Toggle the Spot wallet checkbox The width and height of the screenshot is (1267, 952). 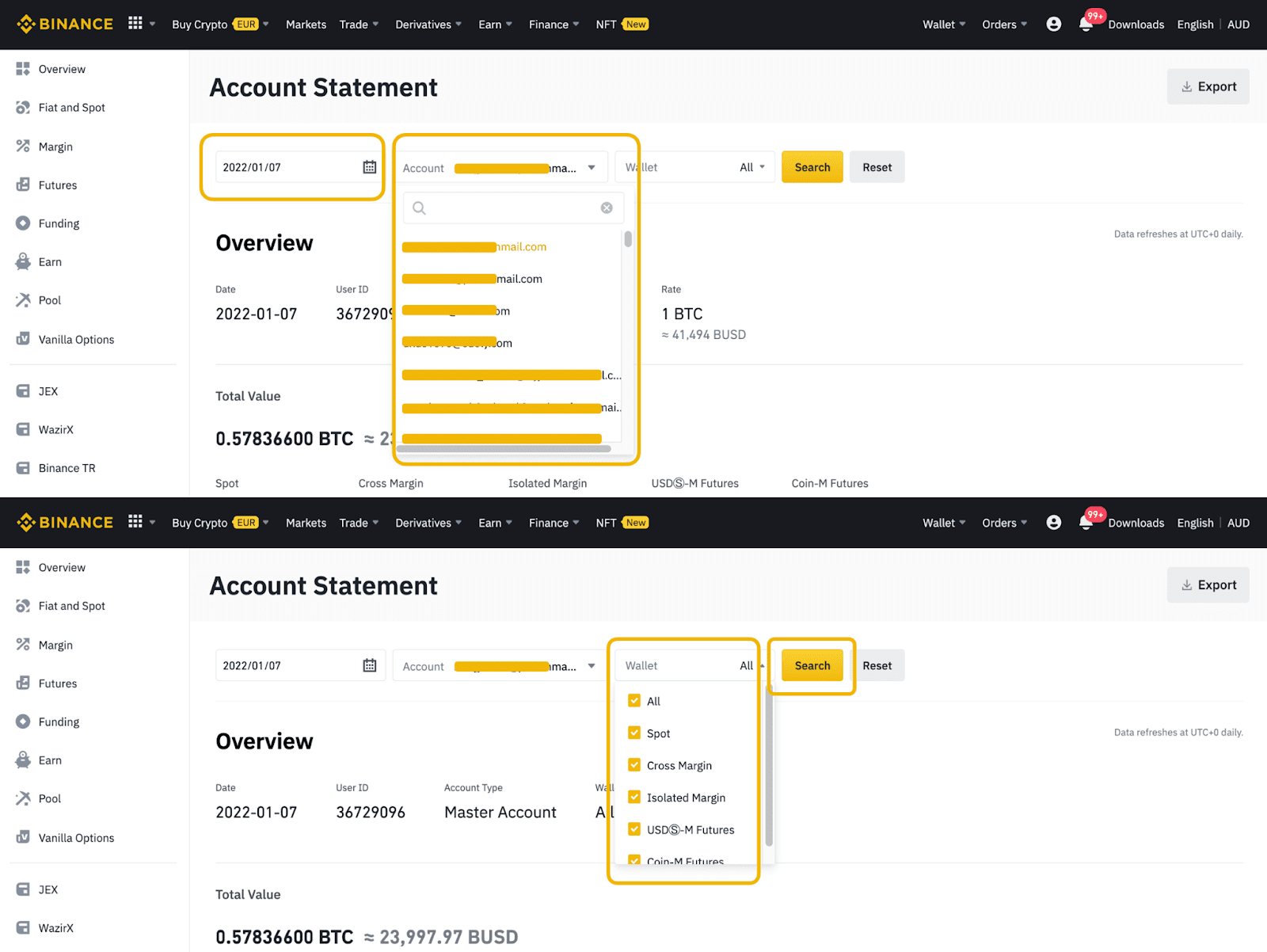pos(634,733)
